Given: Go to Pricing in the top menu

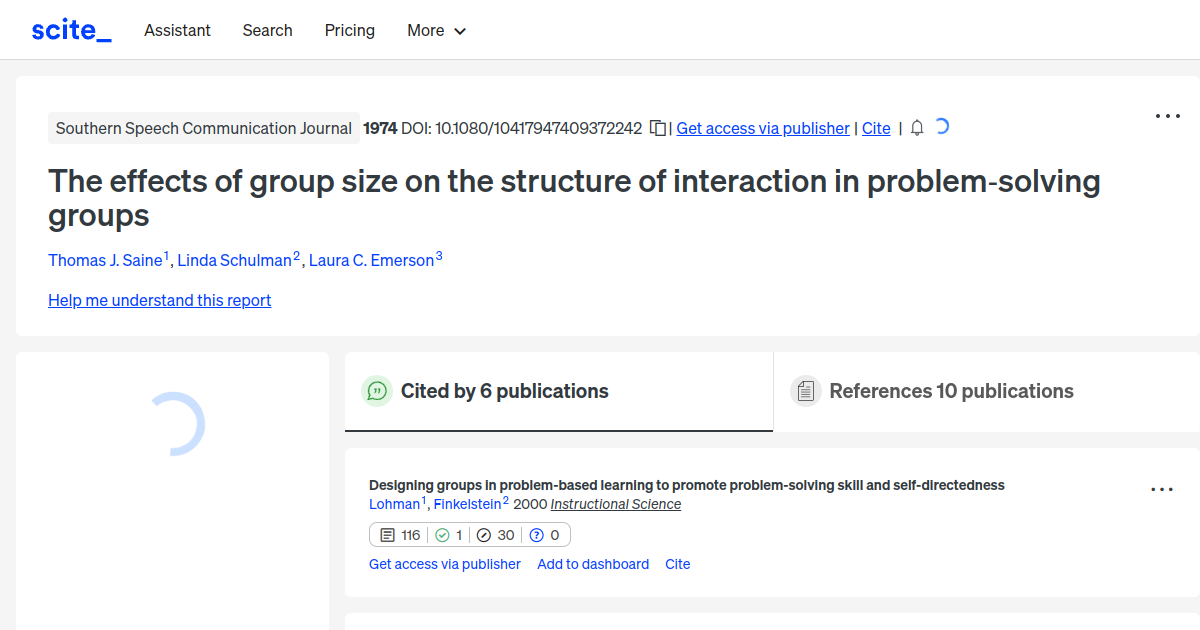Looking at the screenshot, I should (x=349, y=30).
